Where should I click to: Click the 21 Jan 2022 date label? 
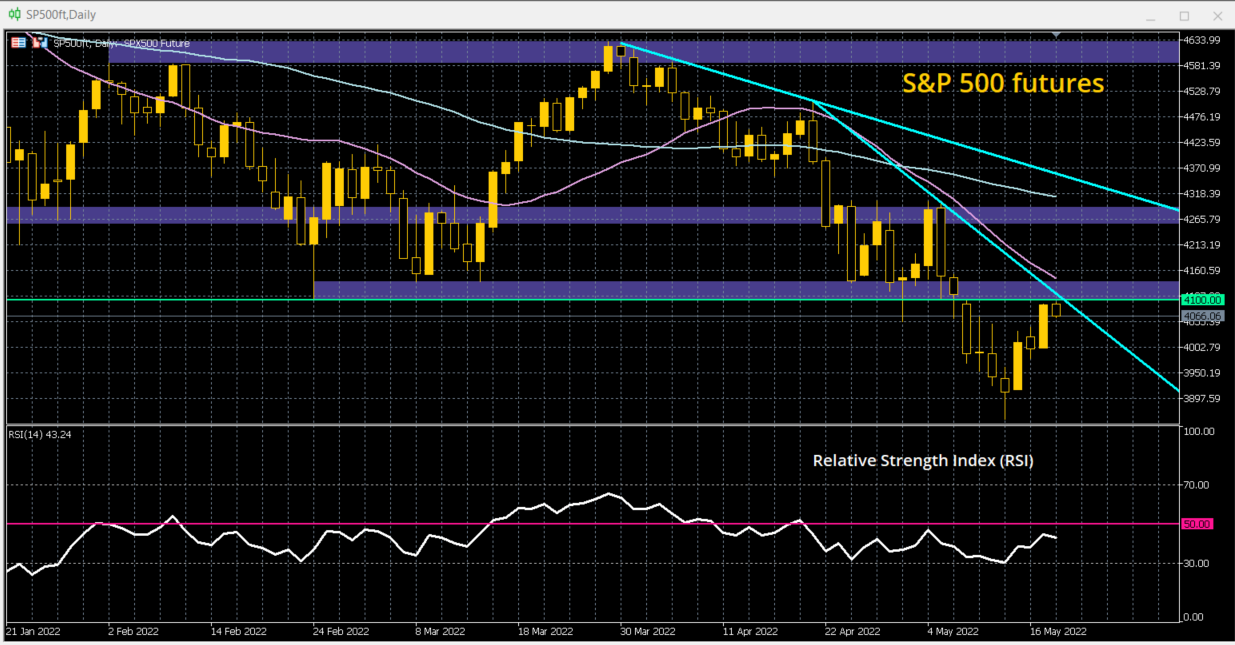(33, 632)
